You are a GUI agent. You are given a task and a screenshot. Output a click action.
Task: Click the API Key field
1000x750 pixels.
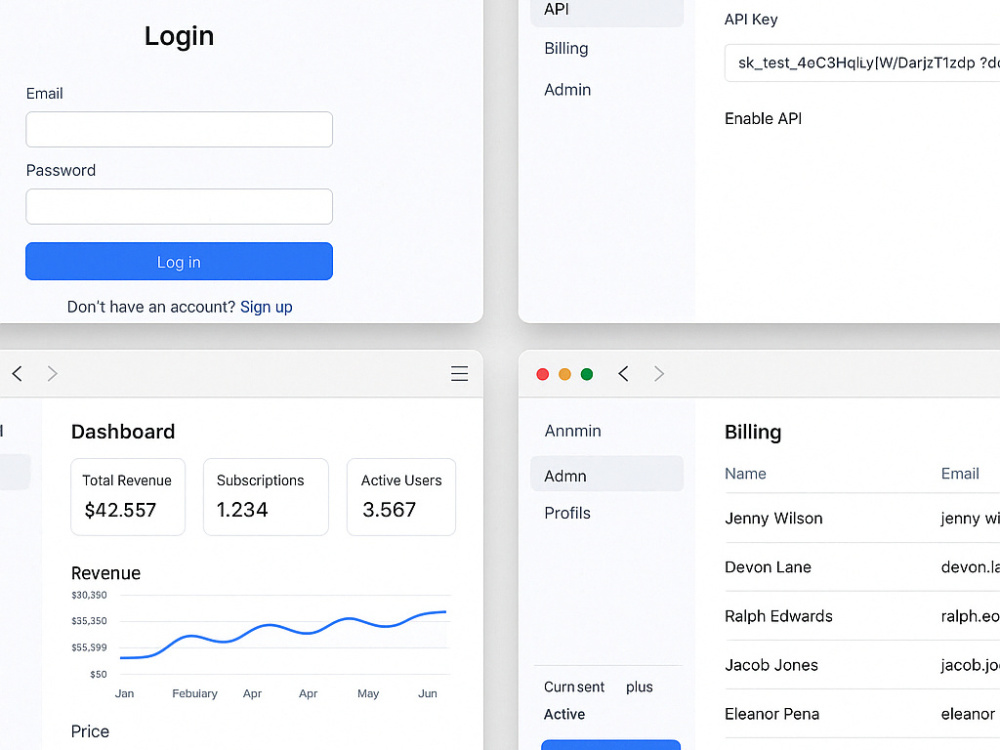tap(862, 63)
